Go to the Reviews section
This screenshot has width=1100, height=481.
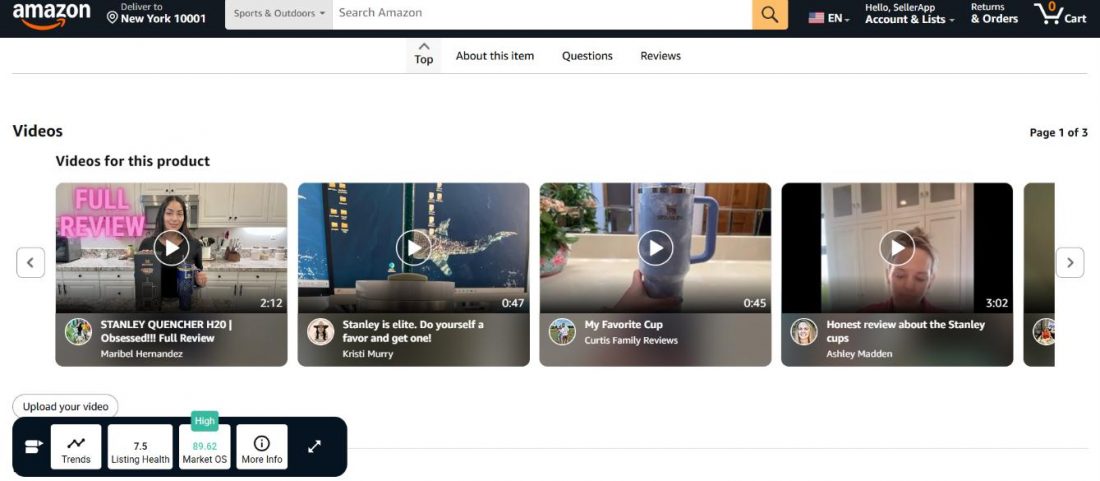660,56
